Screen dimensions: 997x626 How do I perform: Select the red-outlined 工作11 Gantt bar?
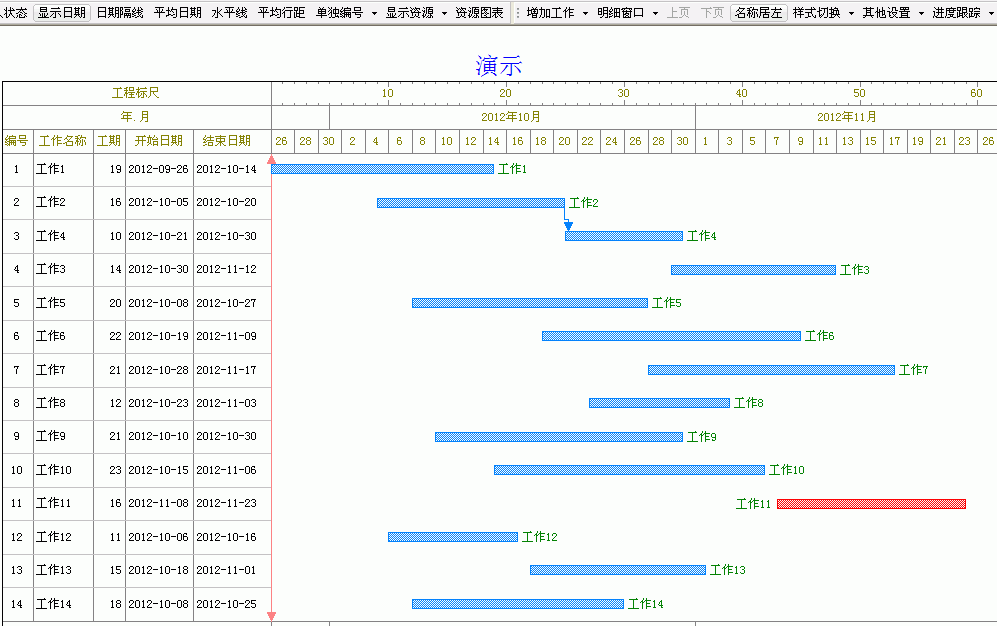(x=870, y=504)
